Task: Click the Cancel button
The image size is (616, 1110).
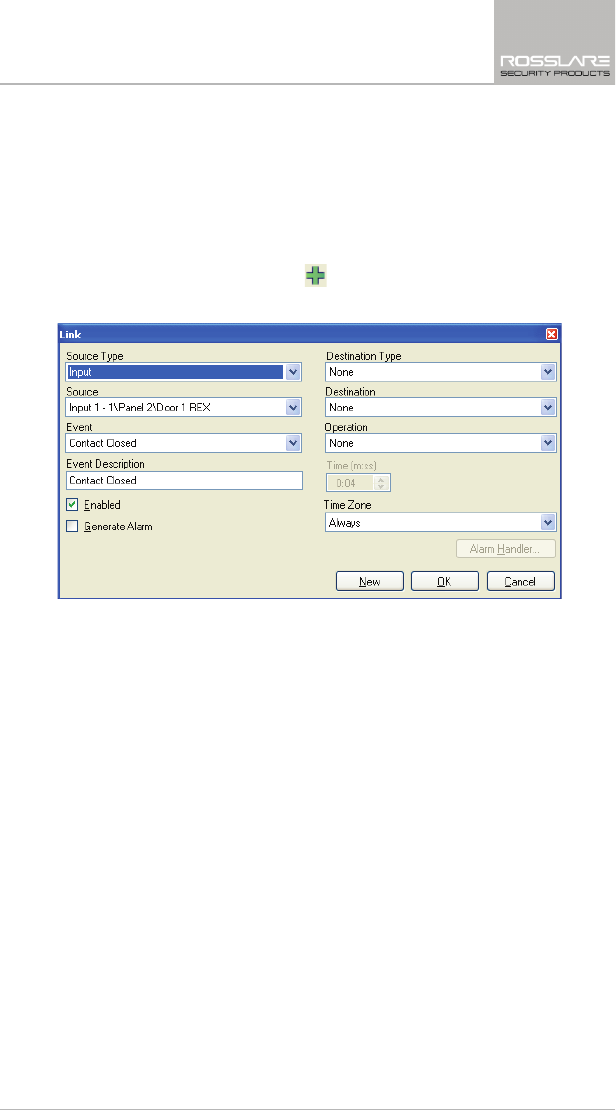Action: tap(520, 581)
